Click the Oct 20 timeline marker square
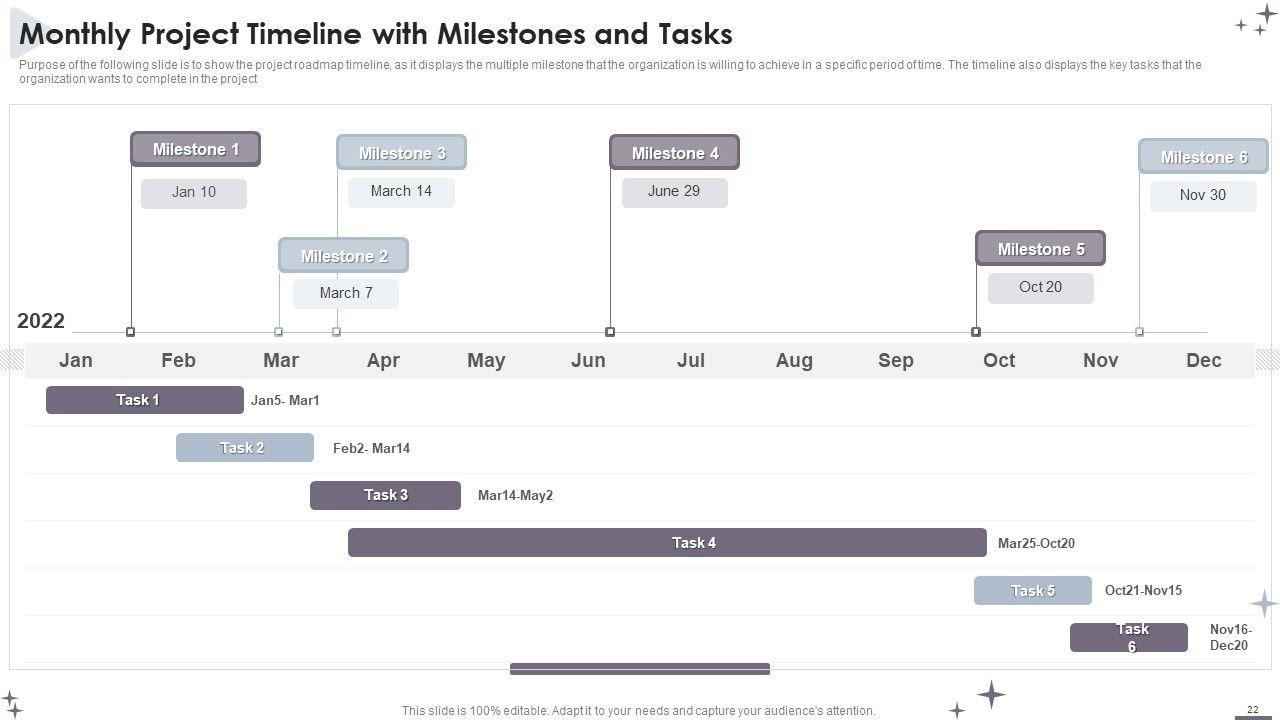This screenshot has width=1280, height=720. (x=976, y=332)
